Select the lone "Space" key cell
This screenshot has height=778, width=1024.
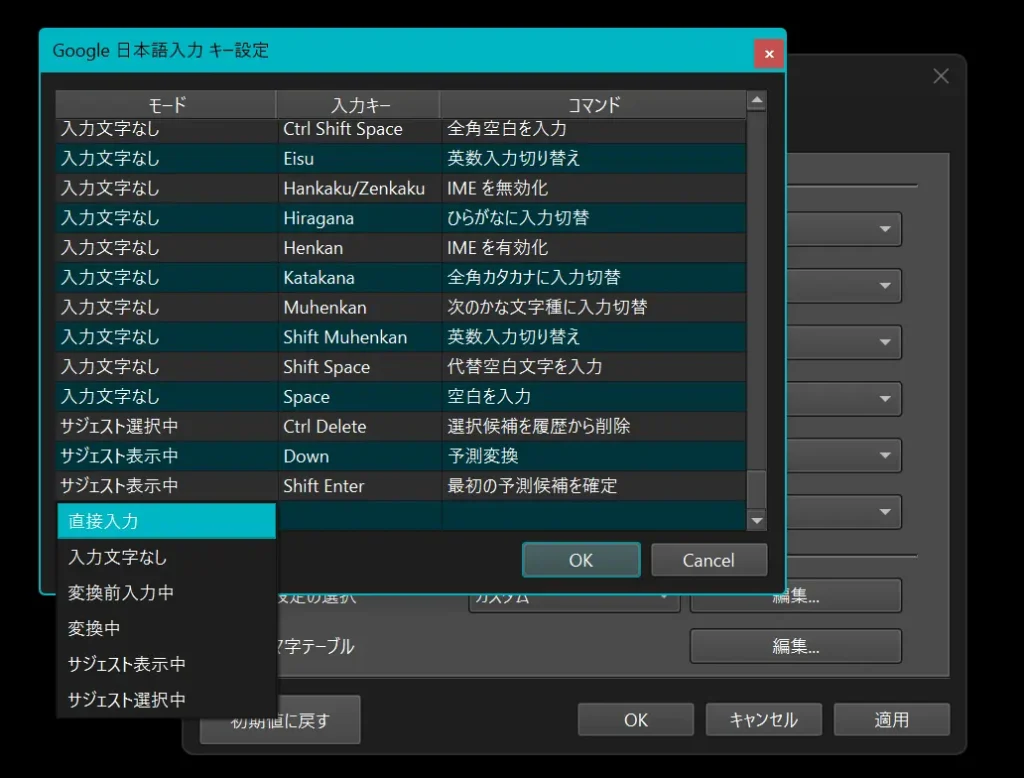click(x=359, y=397)
